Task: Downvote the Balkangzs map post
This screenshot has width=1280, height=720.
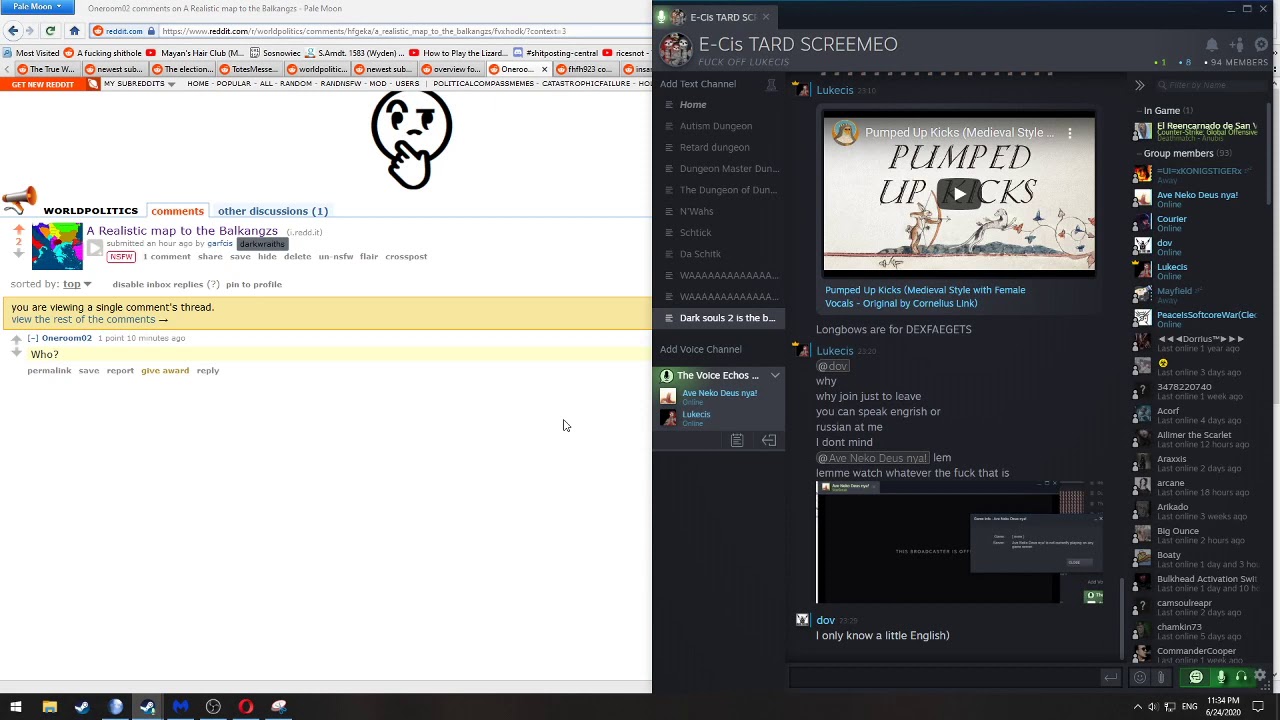Action: point(18,253)
